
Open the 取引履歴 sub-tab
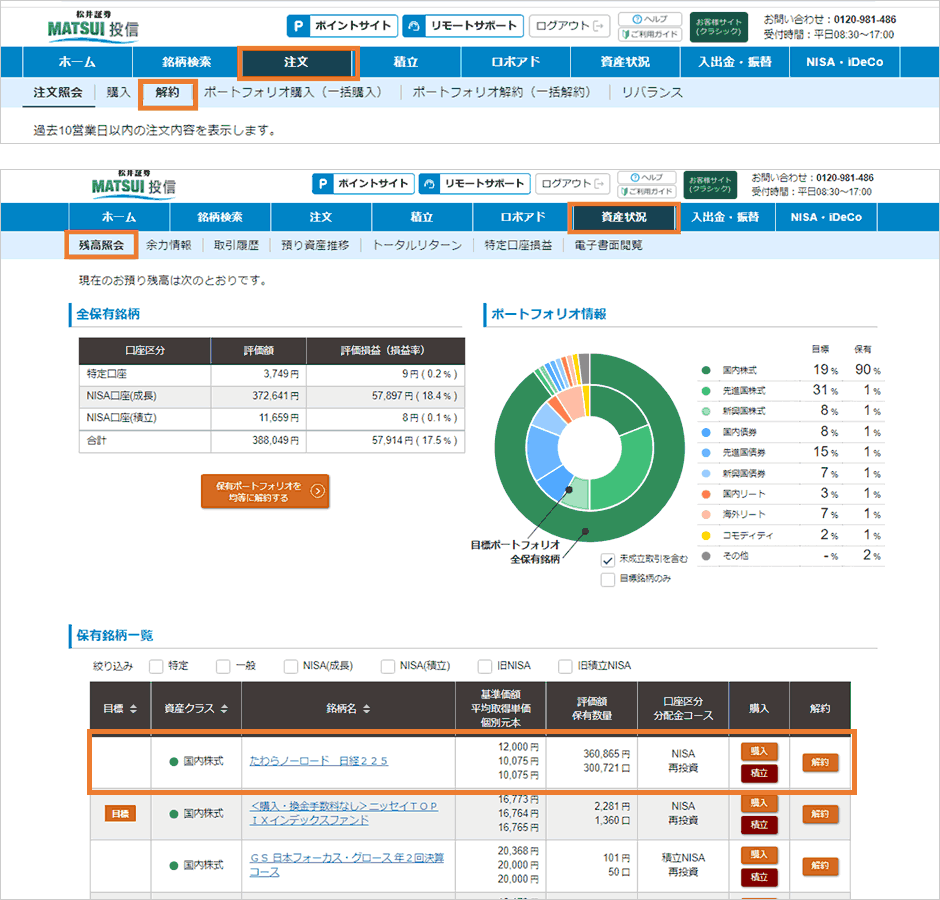[236, 244]
